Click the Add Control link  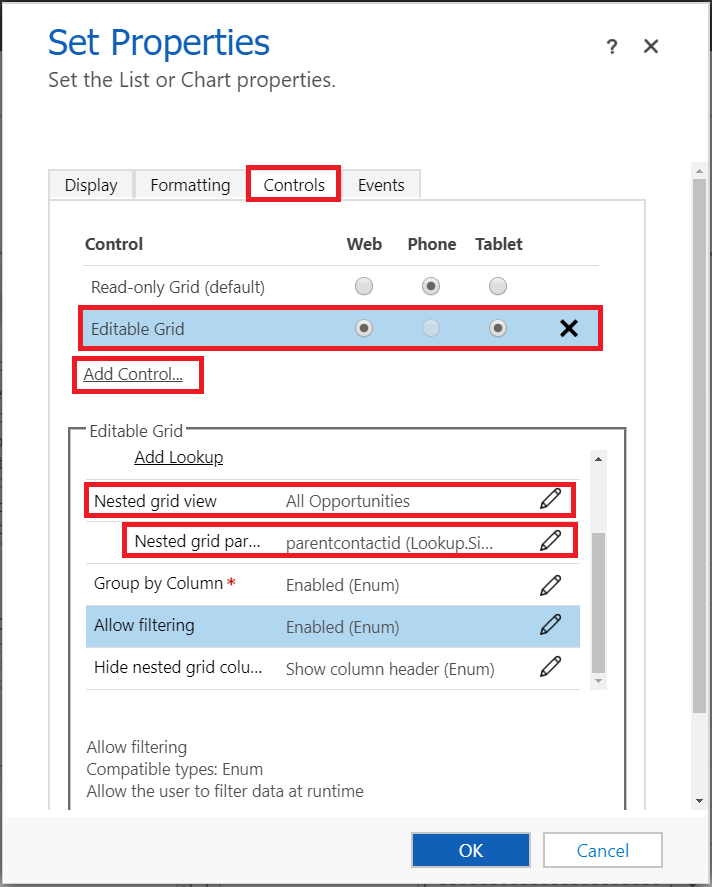click(133, 375)
